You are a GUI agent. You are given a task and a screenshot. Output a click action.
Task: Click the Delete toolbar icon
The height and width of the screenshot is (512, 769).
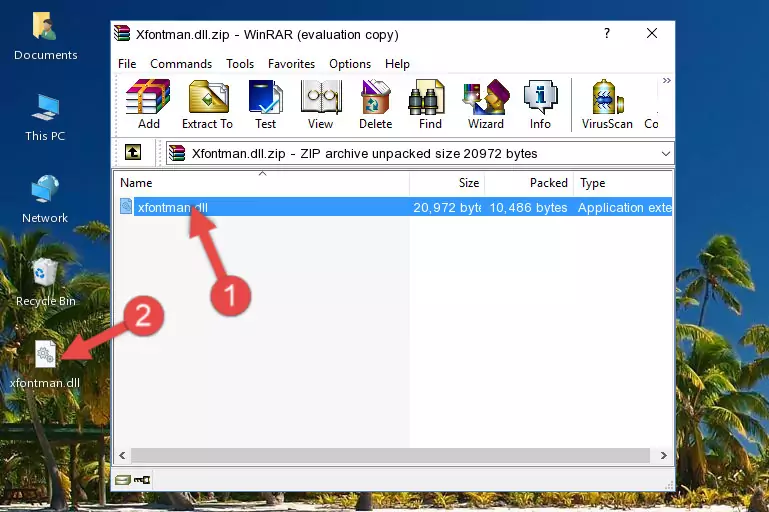click(x=376, y=104)
